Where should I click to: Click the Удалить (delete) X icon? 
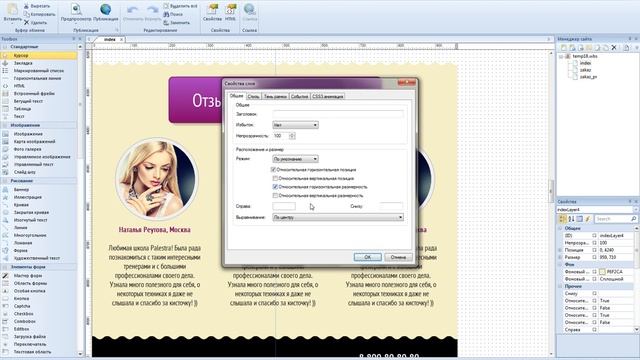tap(27, 22)
